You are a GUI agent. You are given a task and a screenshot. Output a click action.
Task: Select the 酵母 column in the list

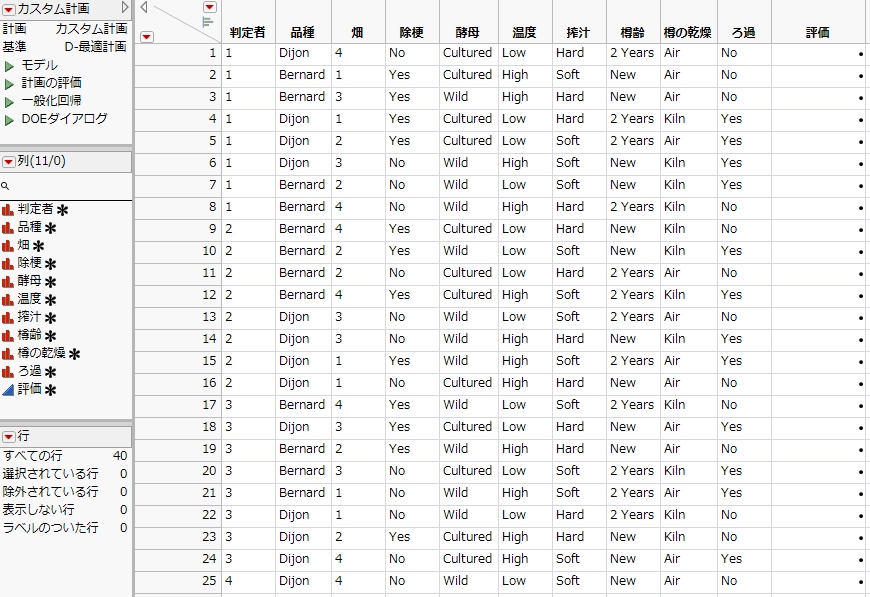pyautogui.click(x=29, y=281)
